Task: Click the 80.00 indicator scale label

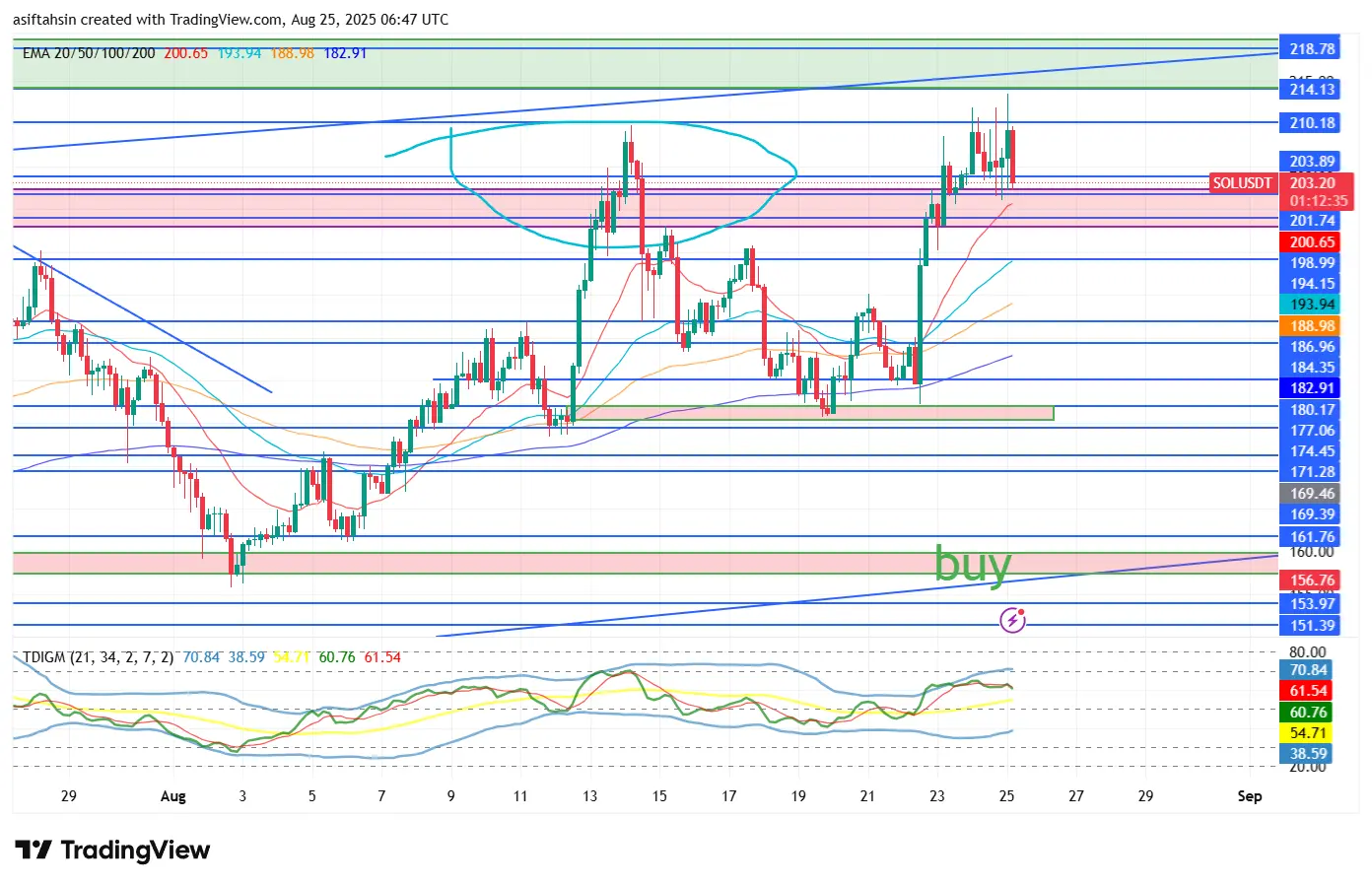Action: point(1308,652)
